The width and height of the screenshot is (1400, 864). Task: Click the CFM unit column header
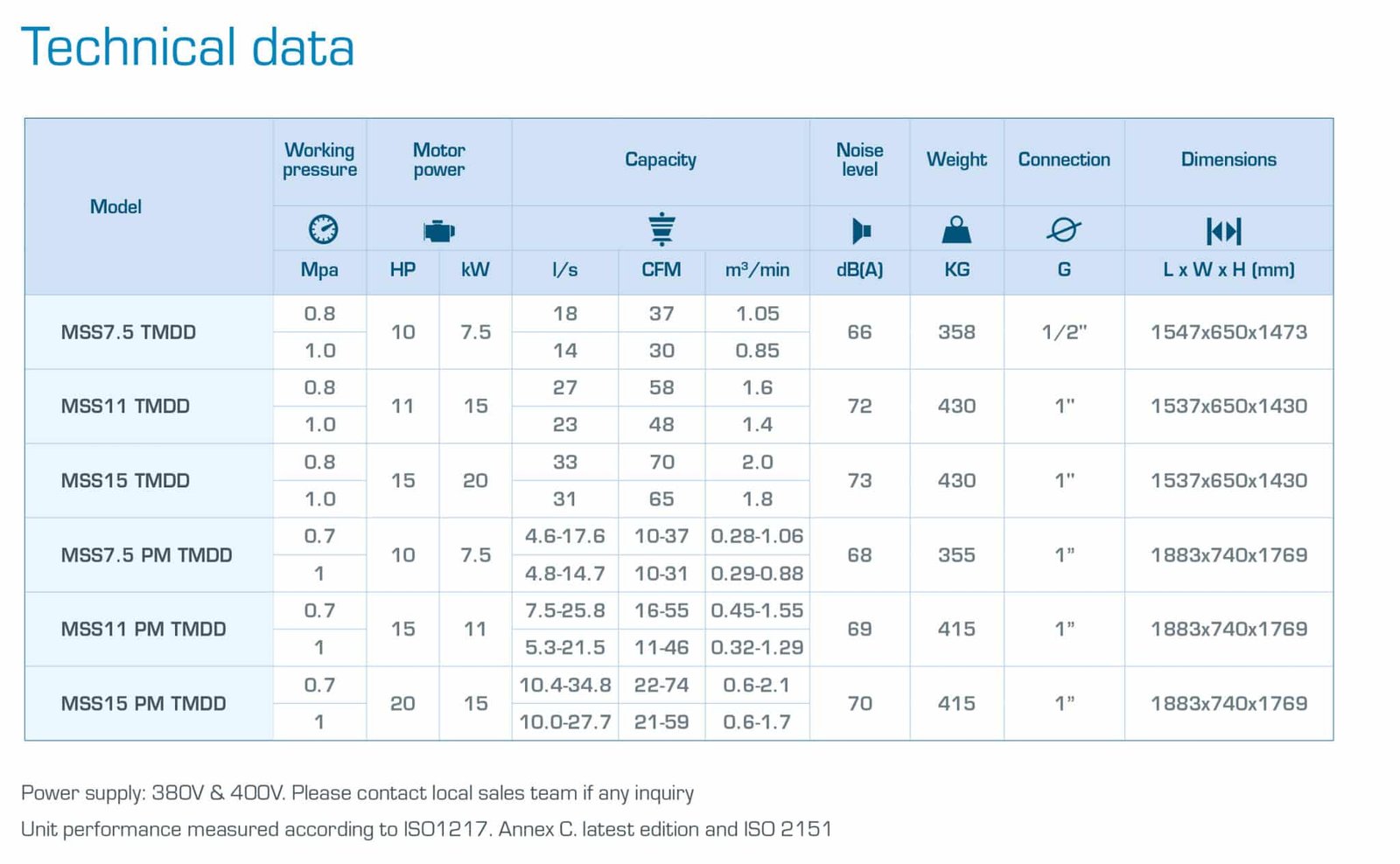(x=661, y=270)
